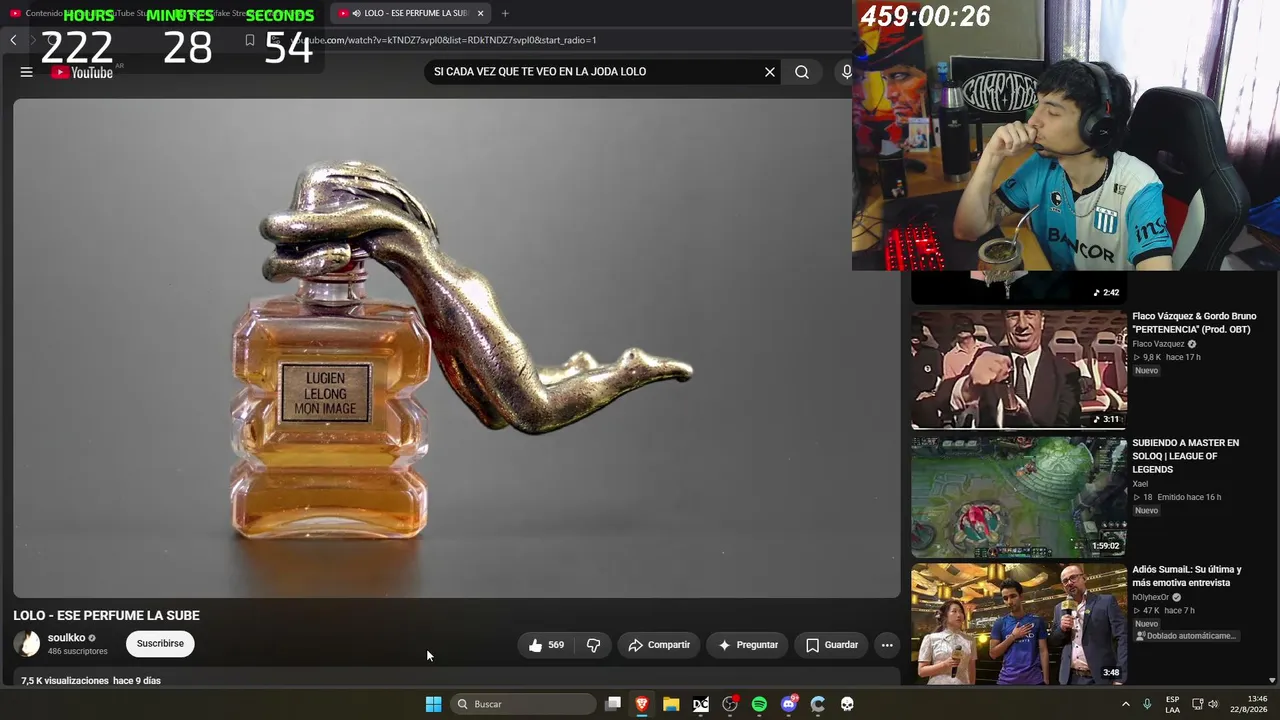This screenshot has height=720, width=1280.
Task: Visit the hOlyhexOr channel name
Action: pos(1150,597)
